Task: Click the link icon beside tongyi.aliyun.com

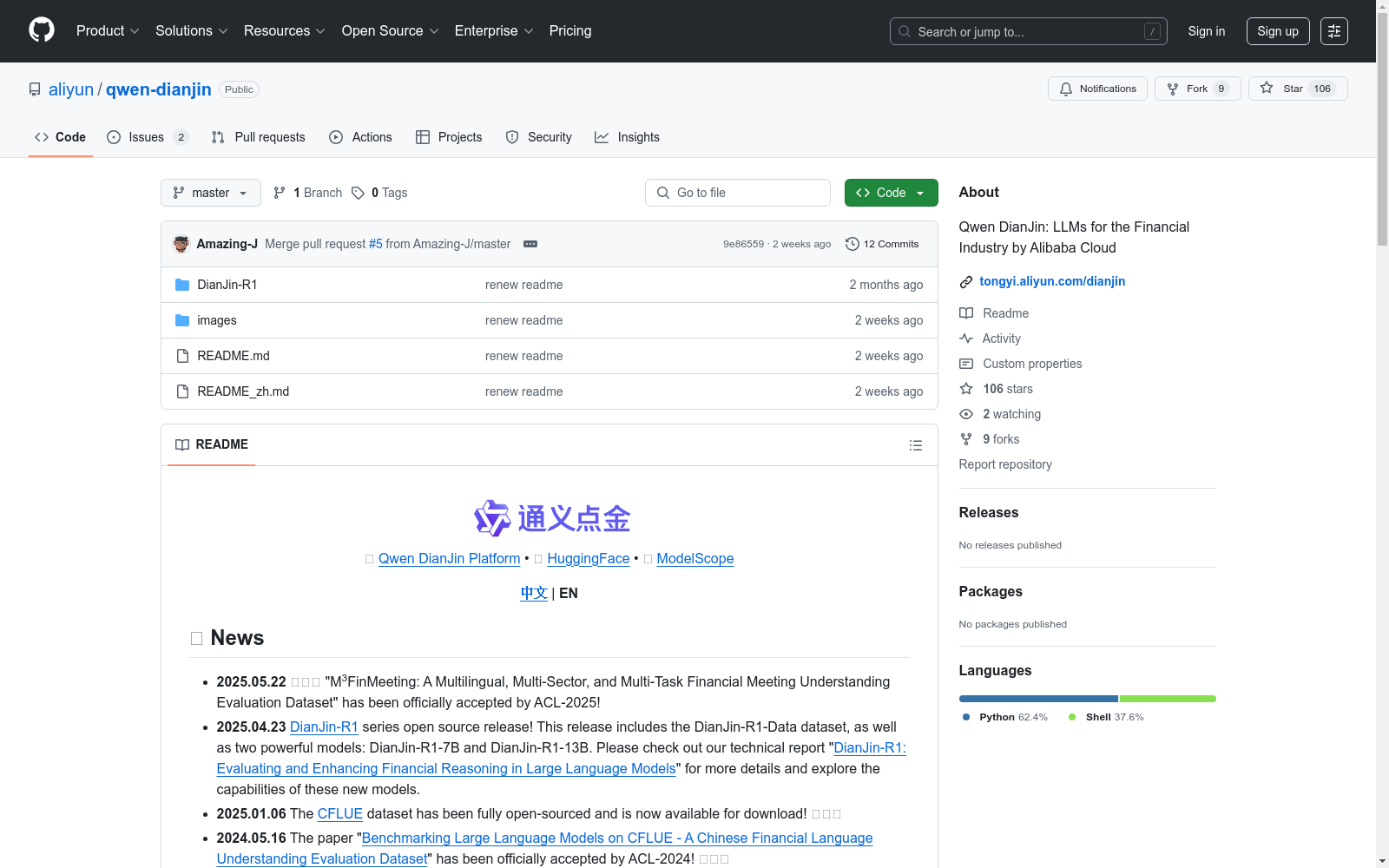Action: tap(966, 282)
